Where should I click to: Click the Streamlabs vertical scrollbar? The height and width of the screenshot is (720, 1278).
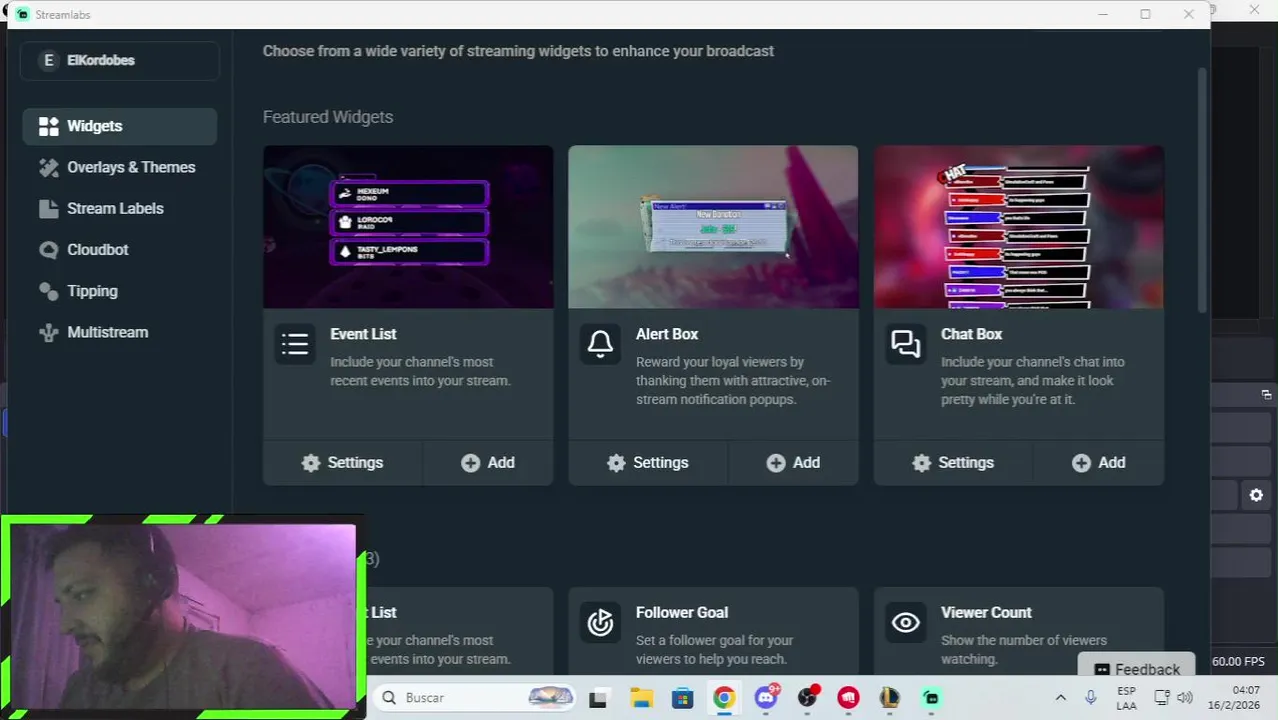tap(1202, 190)
